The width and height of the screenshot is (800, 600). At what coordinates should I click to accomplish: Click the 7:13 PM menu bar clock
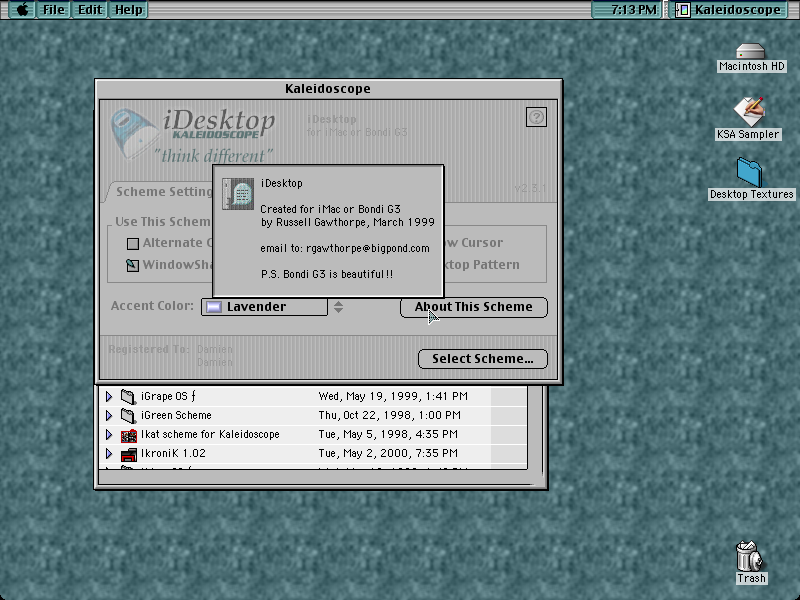tap(627, 10)
